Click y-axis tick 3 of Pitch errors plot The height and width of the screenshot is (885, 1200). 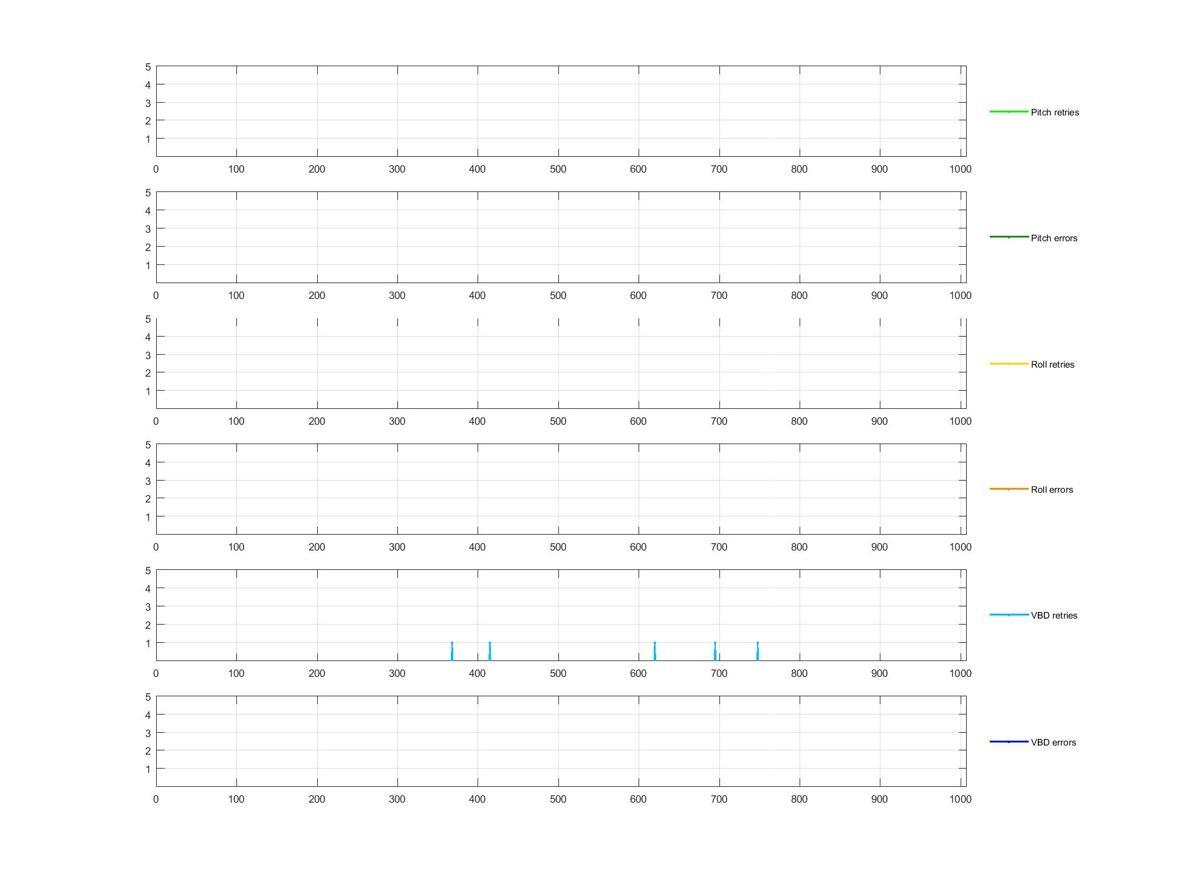click(148, 229)
